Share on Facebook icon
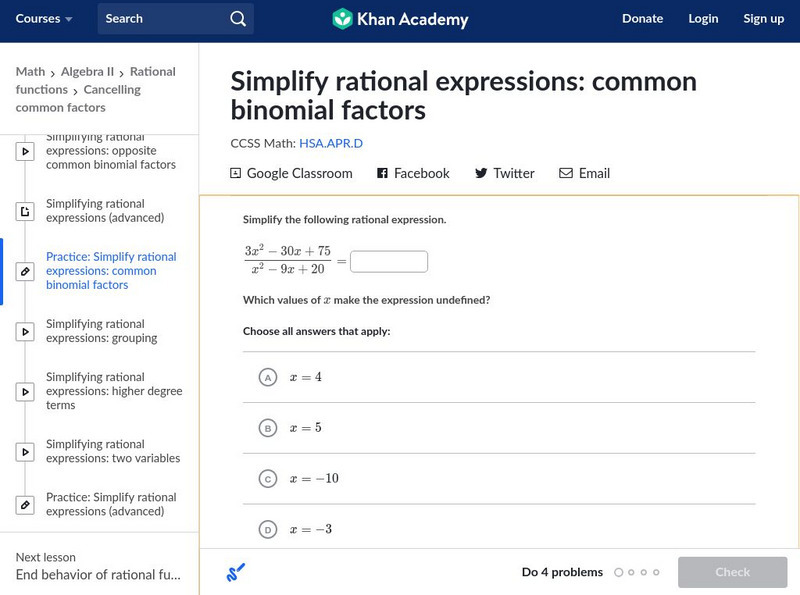The image size is (800, 595). [x=382, y=173]
